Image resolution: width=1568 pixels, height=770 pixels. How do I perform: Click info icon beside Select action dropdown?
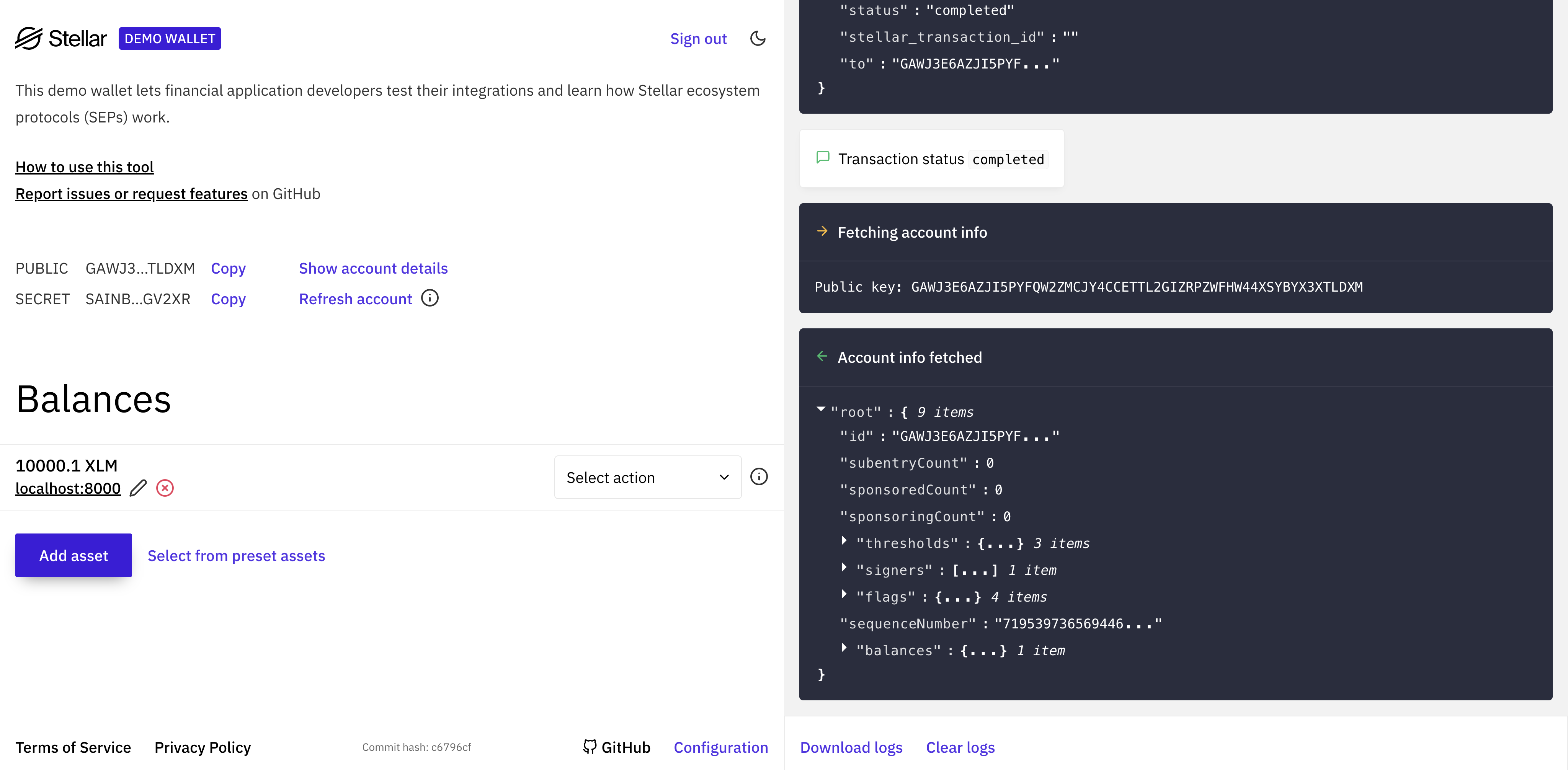(x=758, y=476)
